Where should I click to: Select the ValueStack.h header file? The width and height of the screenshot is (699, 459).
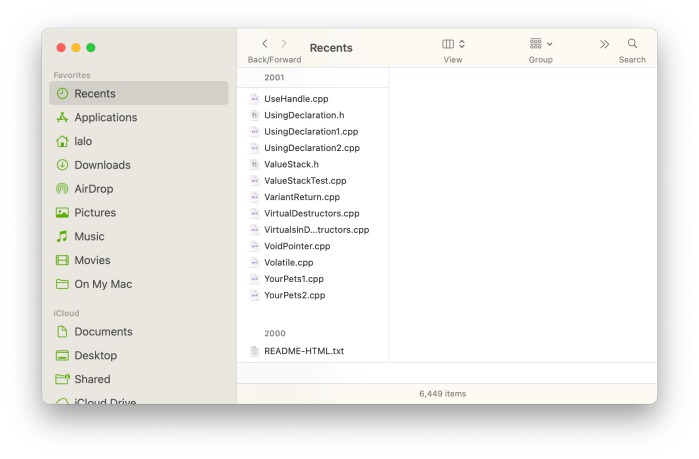291,164
